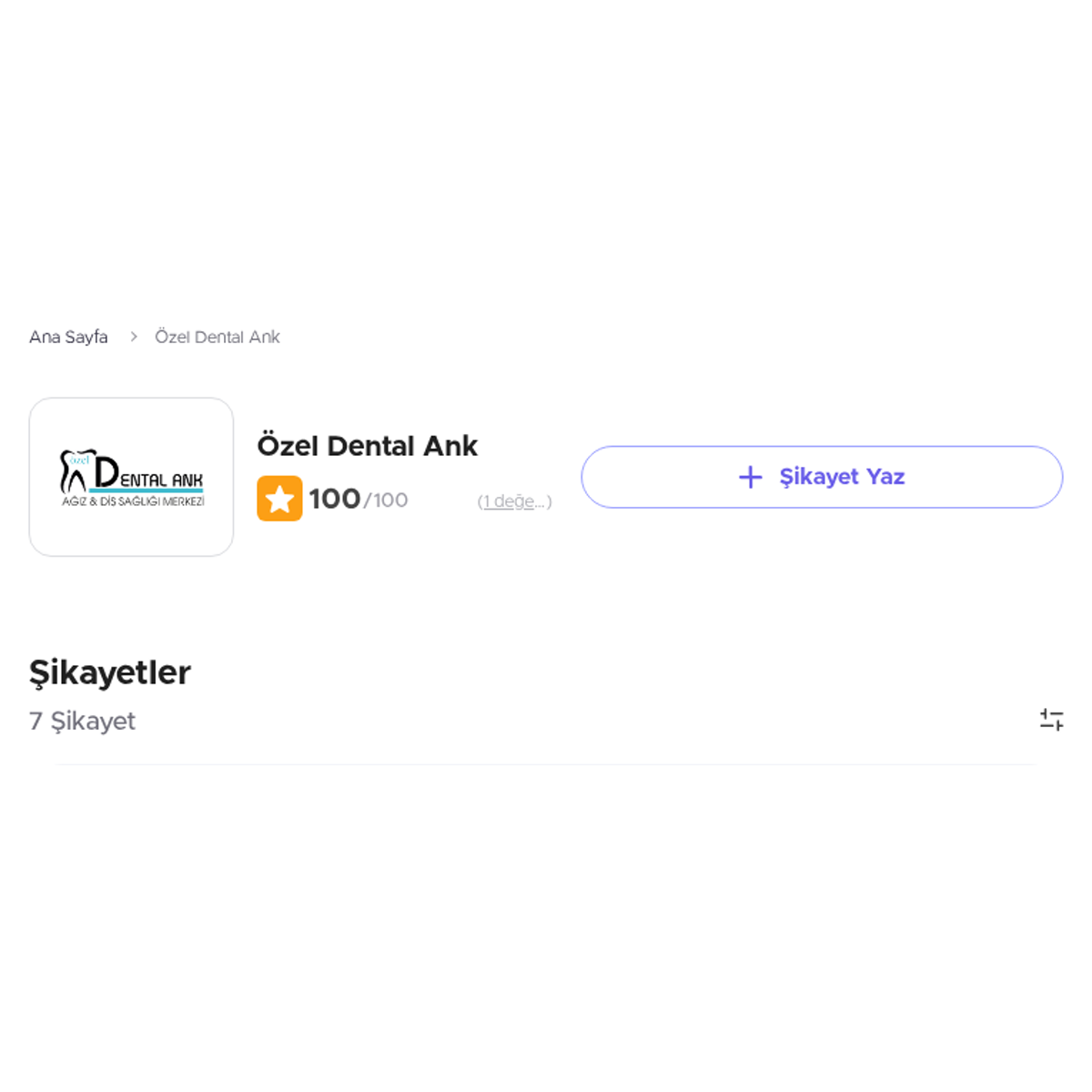This screenshot has height=1092, width=1092.
Task: Open the filter sliders icon beside complaints
Action: coord(1051,720)
